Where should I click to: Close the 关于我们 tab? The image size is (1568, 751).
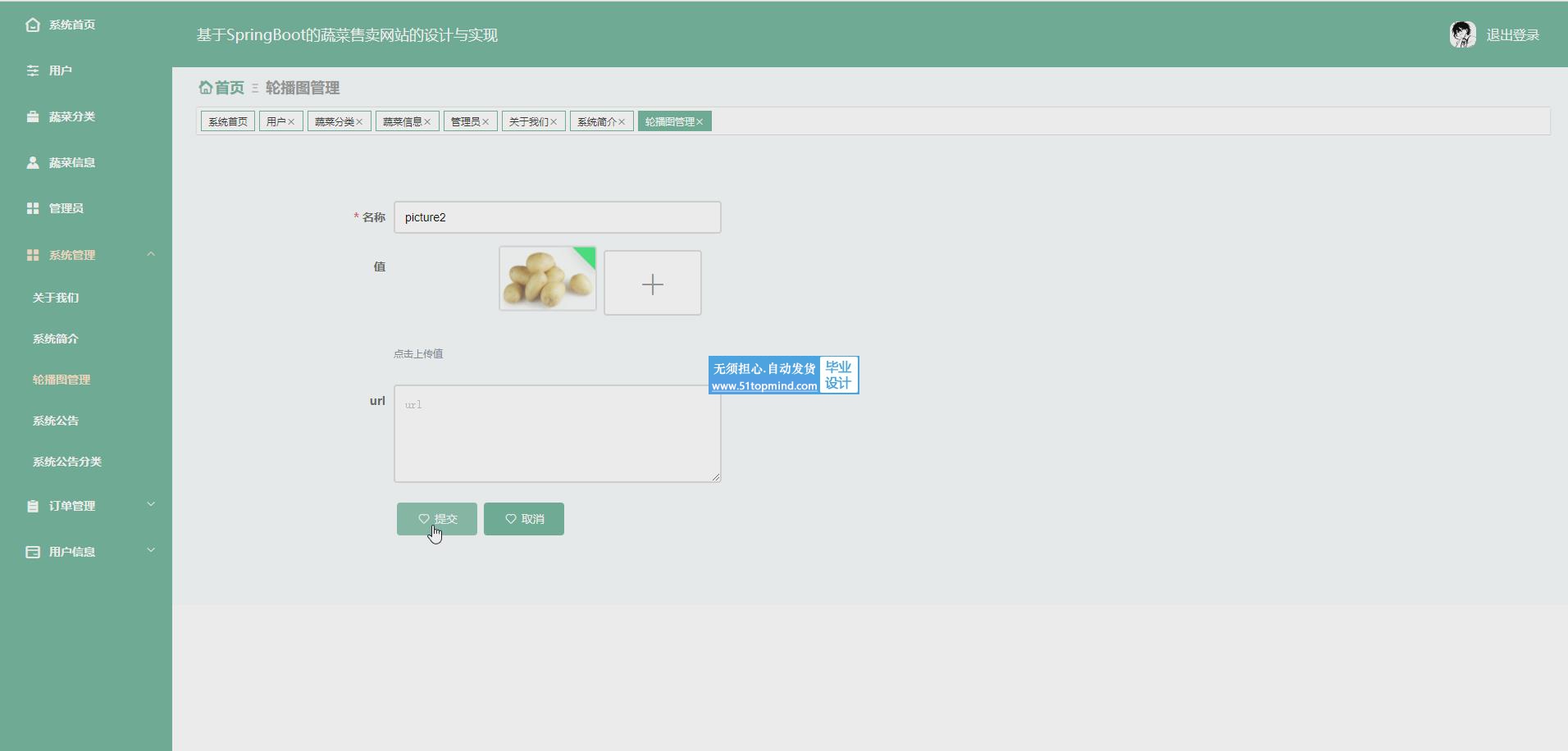click(554, 121)
